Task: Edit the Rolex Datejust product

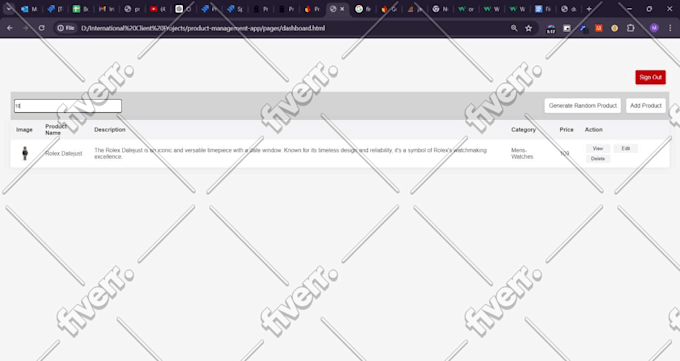Action: point(625,148)
